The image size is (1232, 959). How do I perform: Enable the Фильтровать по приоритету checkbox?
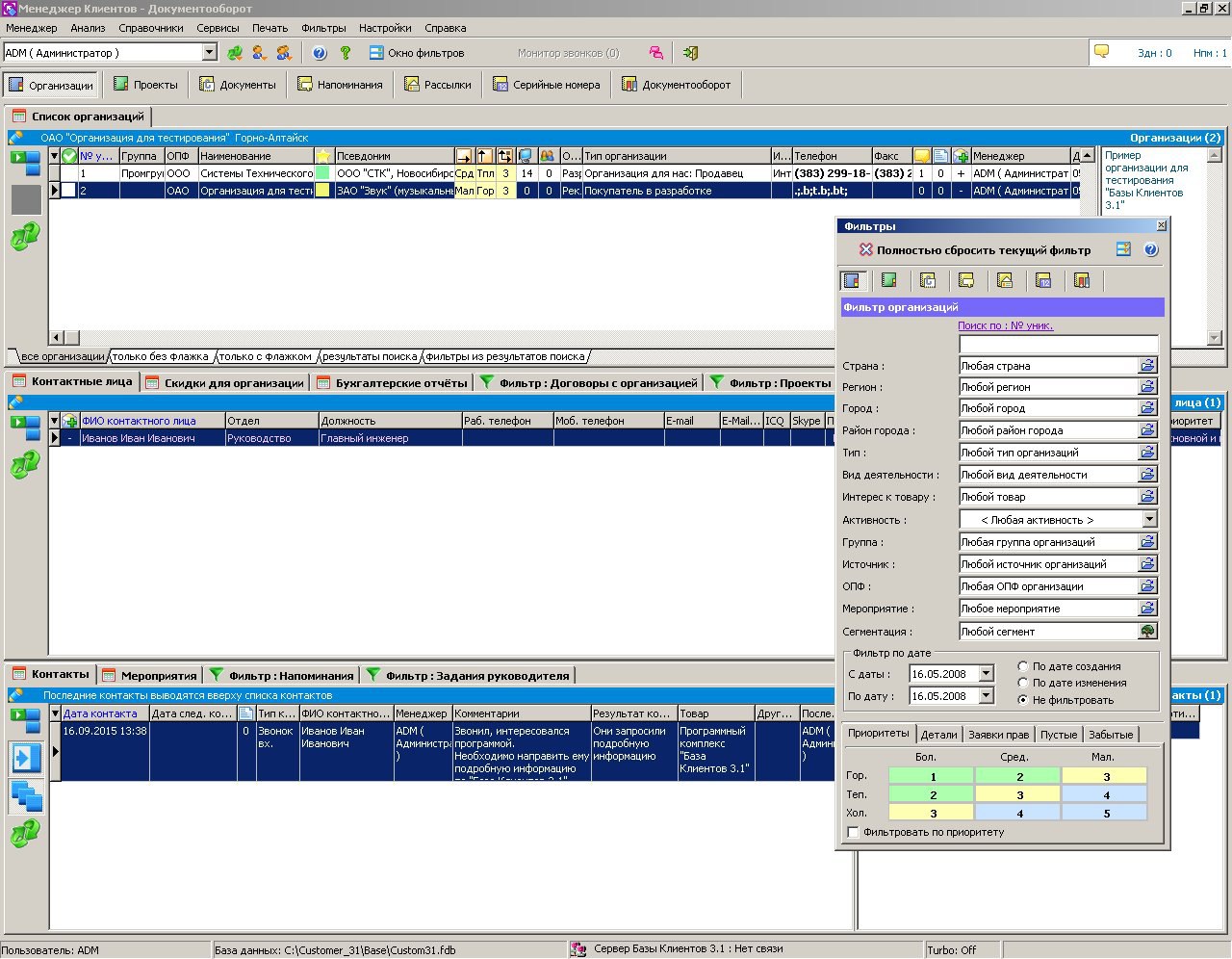[853, 832]
